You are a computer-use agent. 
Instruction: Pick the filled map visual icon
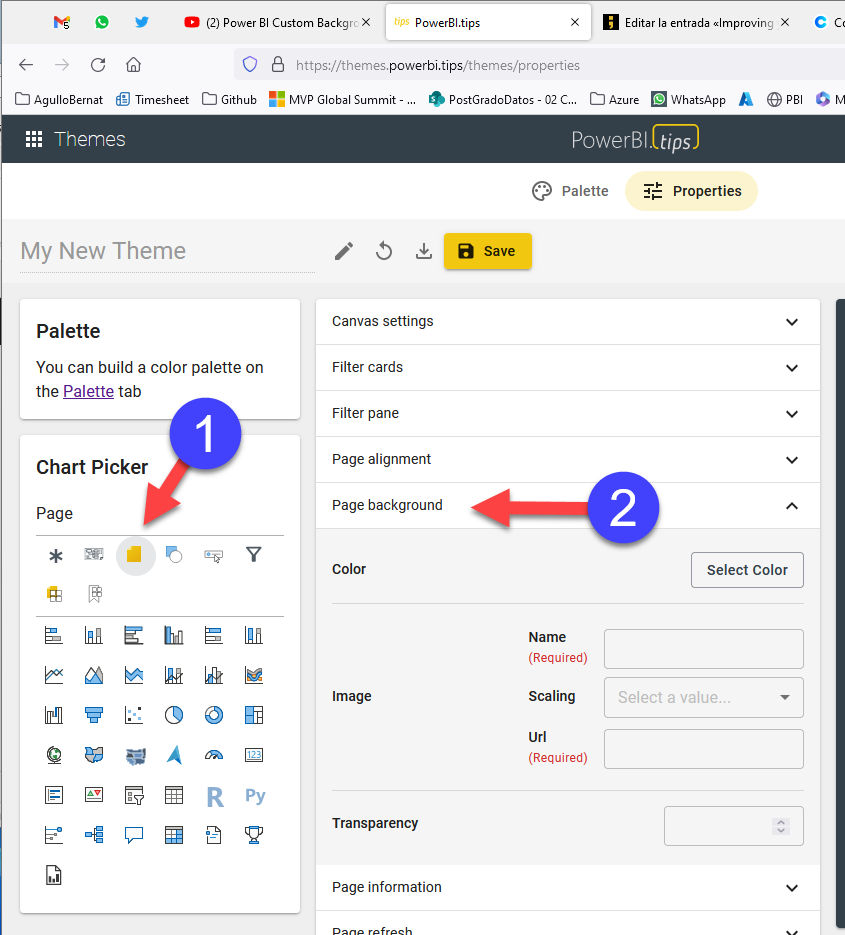tap(94, 755)
